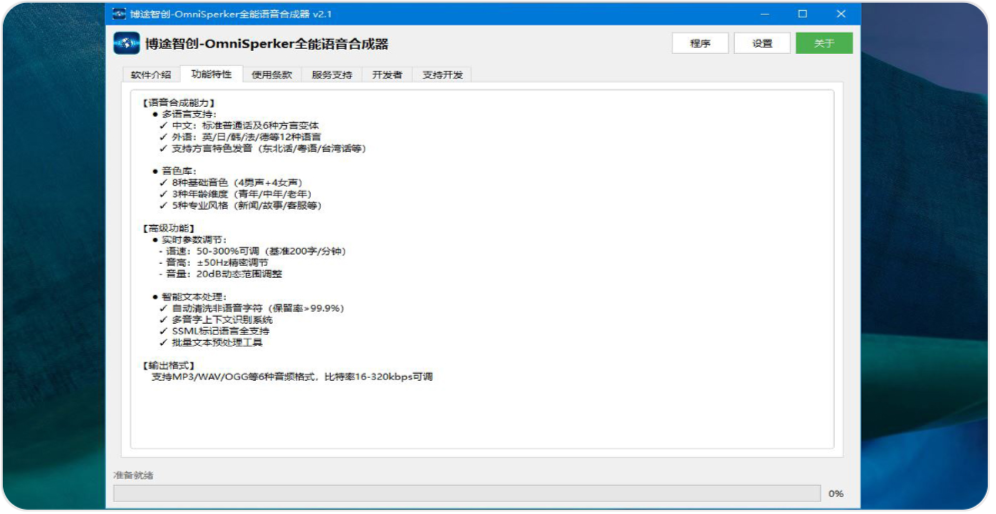This screenshot has width=996, height=514.
Task: Open the 程序 button
Action: tap(700, 43)
